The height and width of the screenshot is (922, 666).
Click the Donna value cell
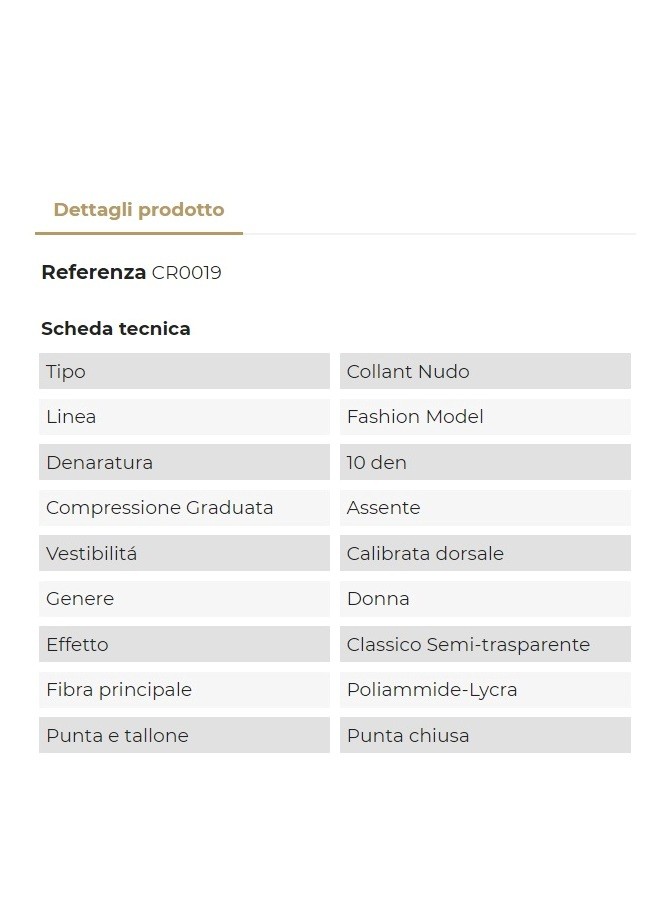(485, 599)
